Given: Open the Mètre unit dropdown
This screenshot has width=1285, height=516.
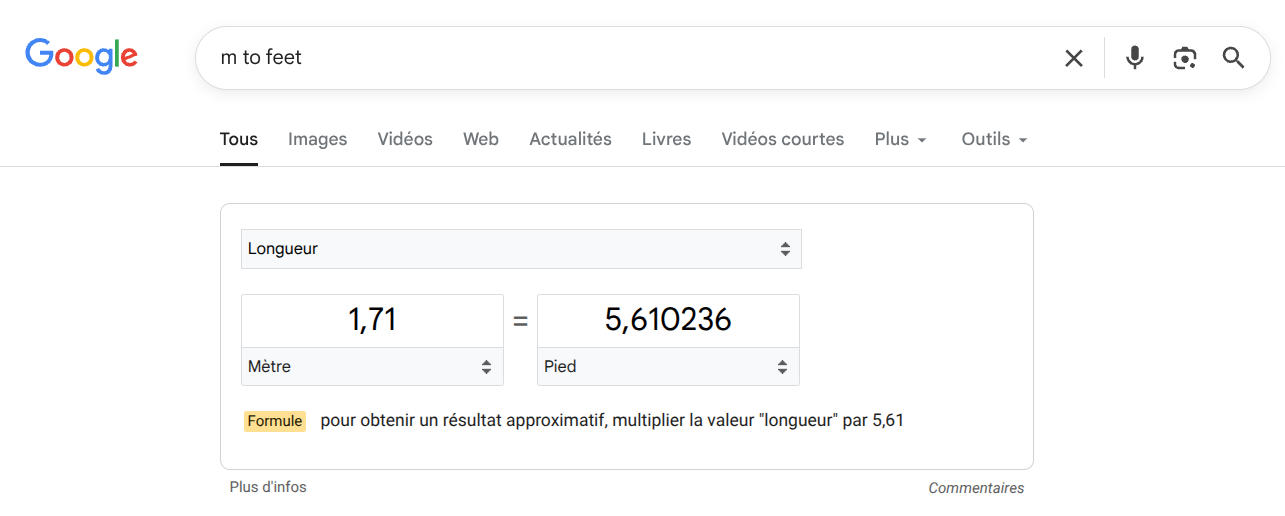Looking at the screenshot, I should (x=372, y=367).
